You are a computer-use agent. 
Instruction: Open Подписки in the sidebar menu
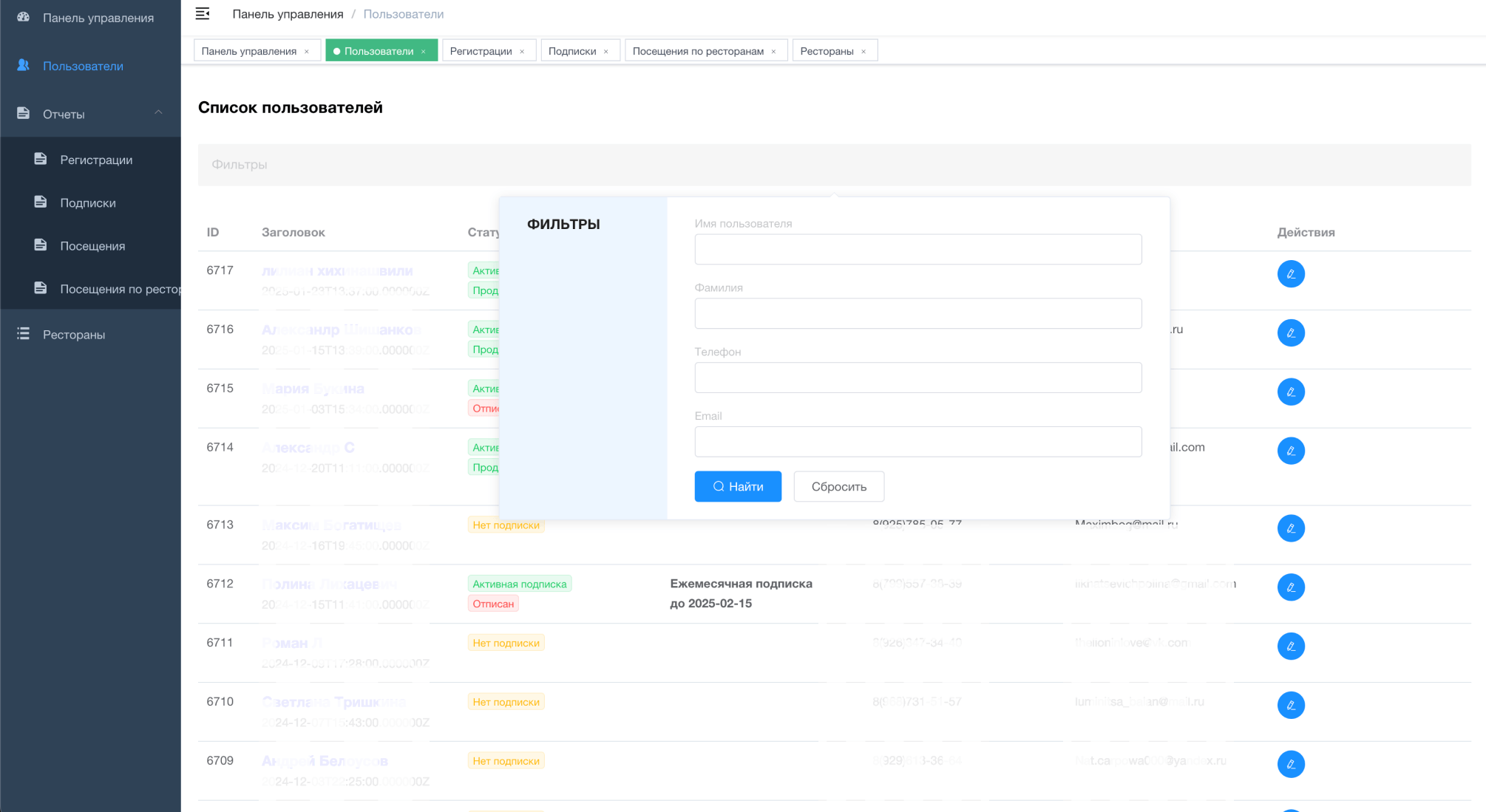[x=88, y=203]
